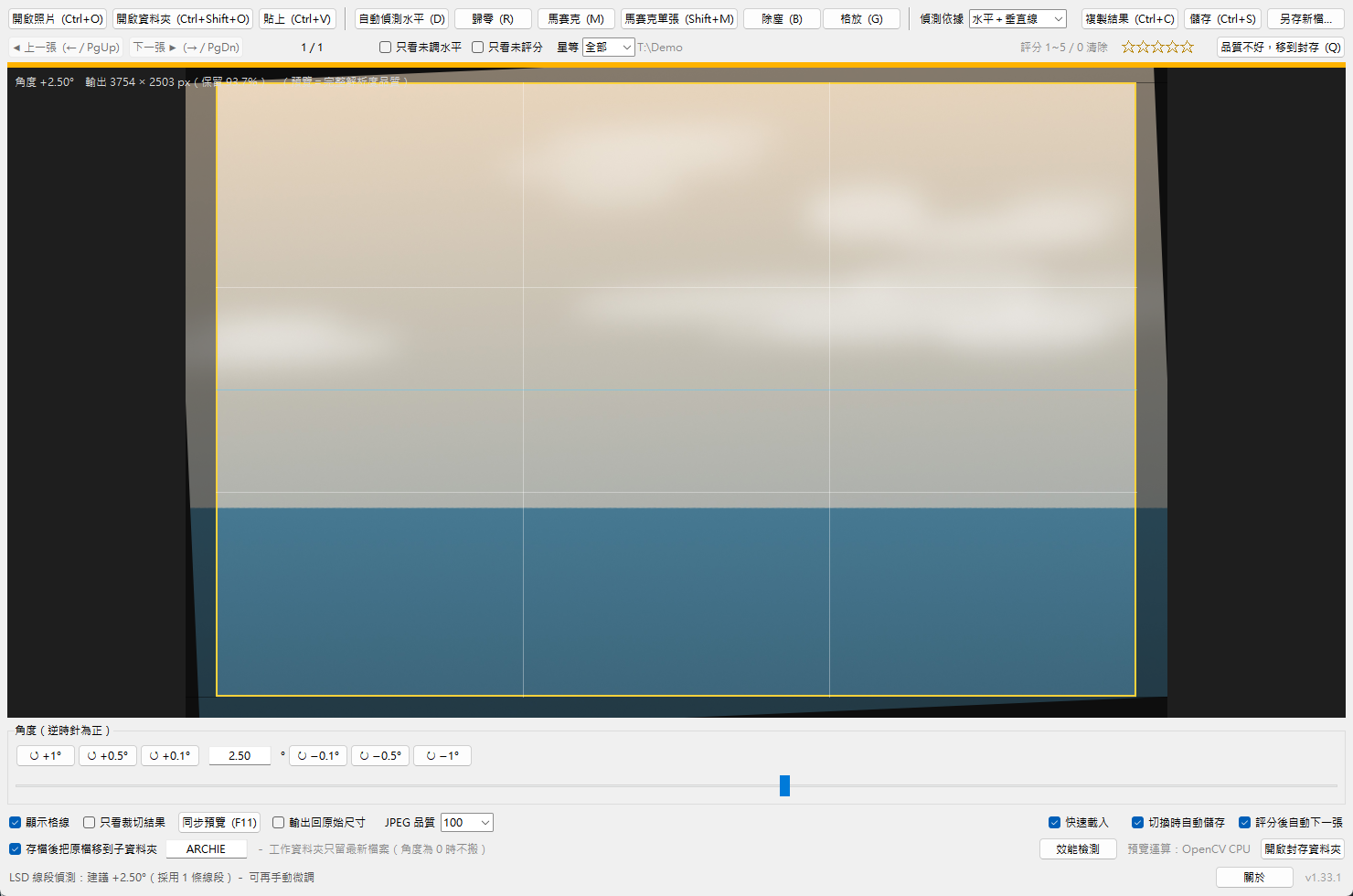Apply 馬賽克 (M) mosaic tool
The width and height of the screenshot is (1353, 896).
tap(576, 18)
